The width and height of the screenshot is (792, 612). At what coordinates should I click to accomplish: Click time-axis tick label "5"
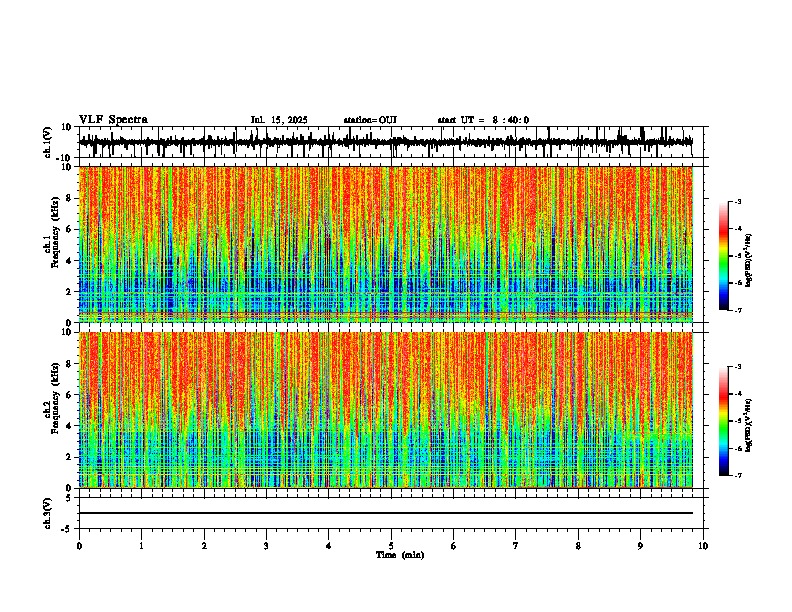tap(391, 546)
